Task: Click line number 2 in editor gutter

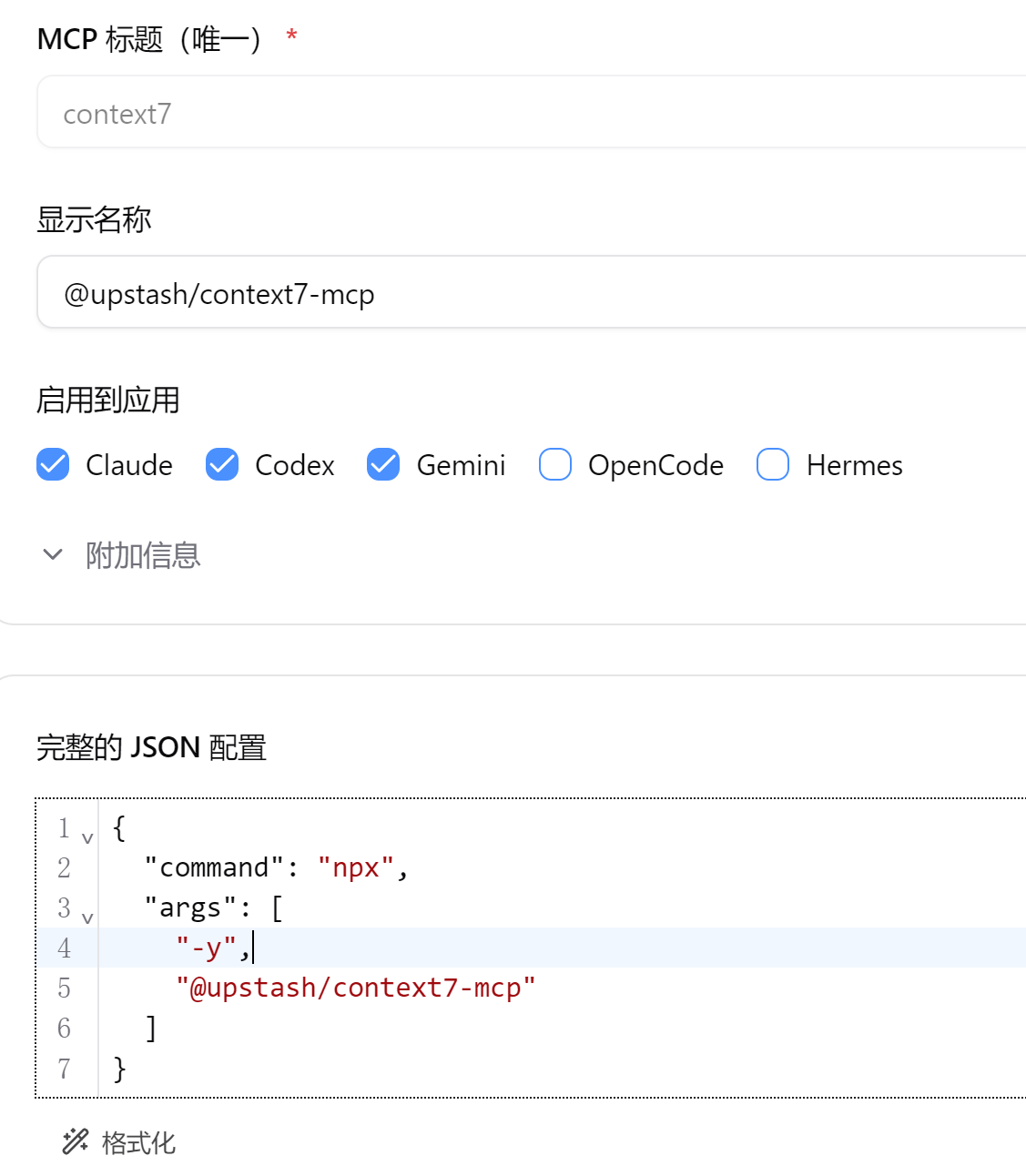Action: [64, 867]
